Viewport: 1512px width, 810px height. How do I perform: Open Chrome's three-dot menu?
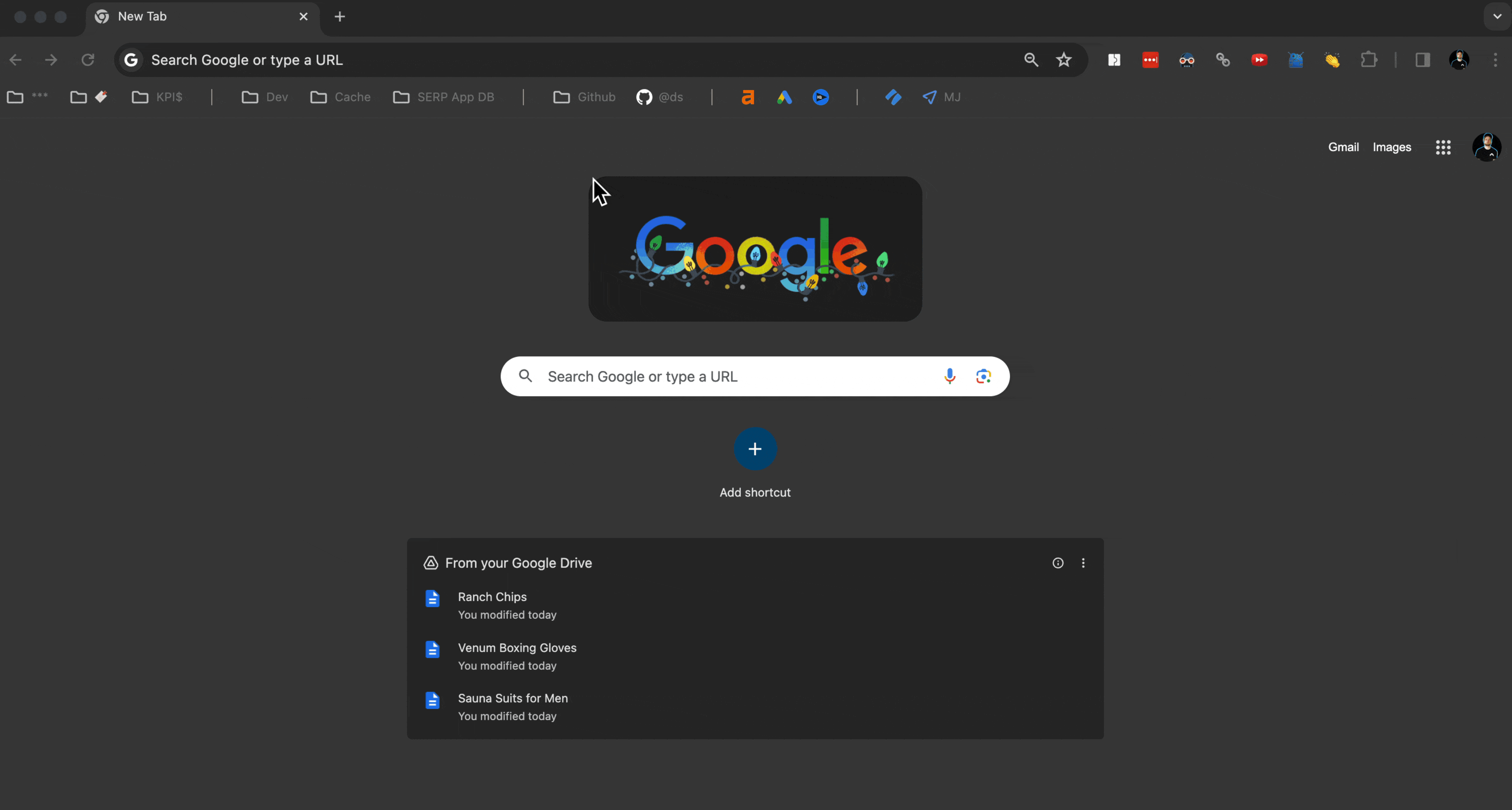click(x=1495, y=60)
